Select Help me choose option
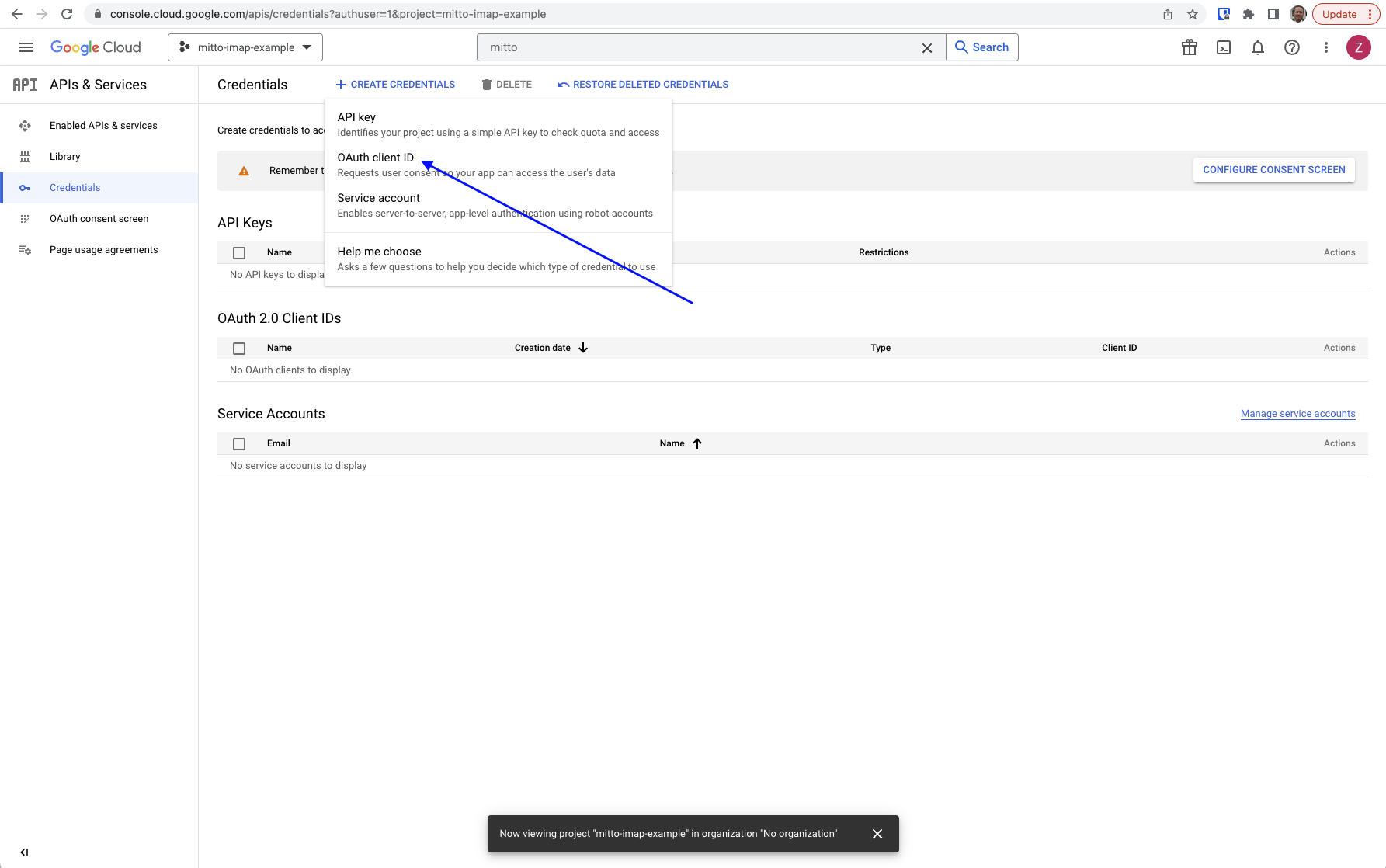 tap(498, 259)
